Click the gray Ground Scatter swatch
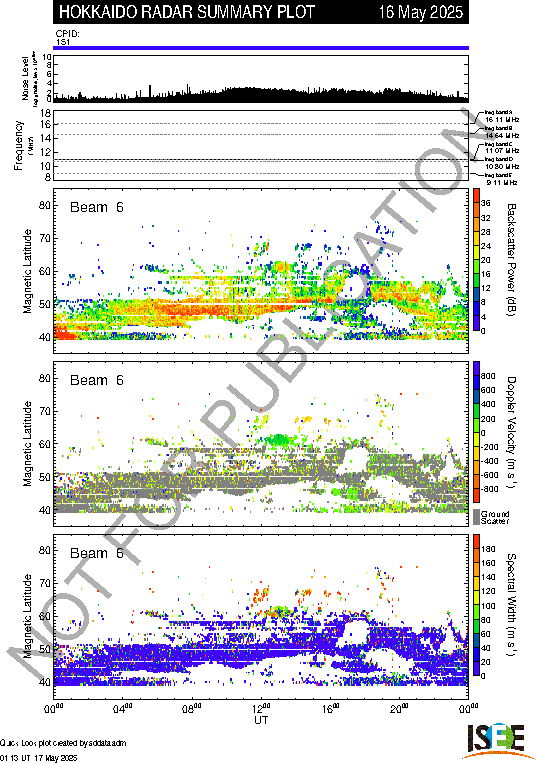 tap(477, 517)
